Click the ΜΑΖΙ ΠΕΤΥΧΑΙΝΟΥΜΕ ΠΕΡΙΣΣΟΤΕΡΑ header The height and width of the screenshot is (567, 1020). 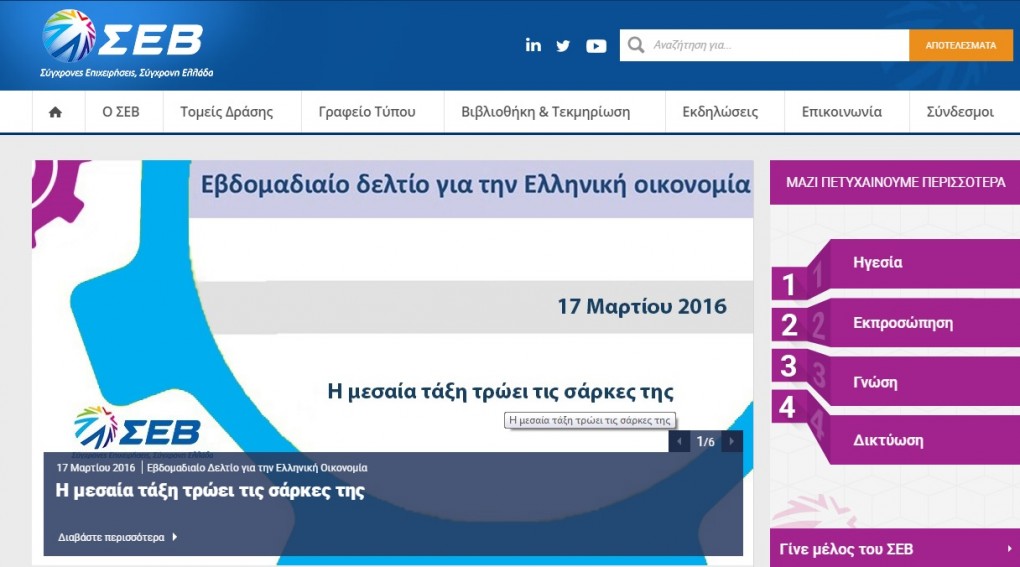coord(895,183)
